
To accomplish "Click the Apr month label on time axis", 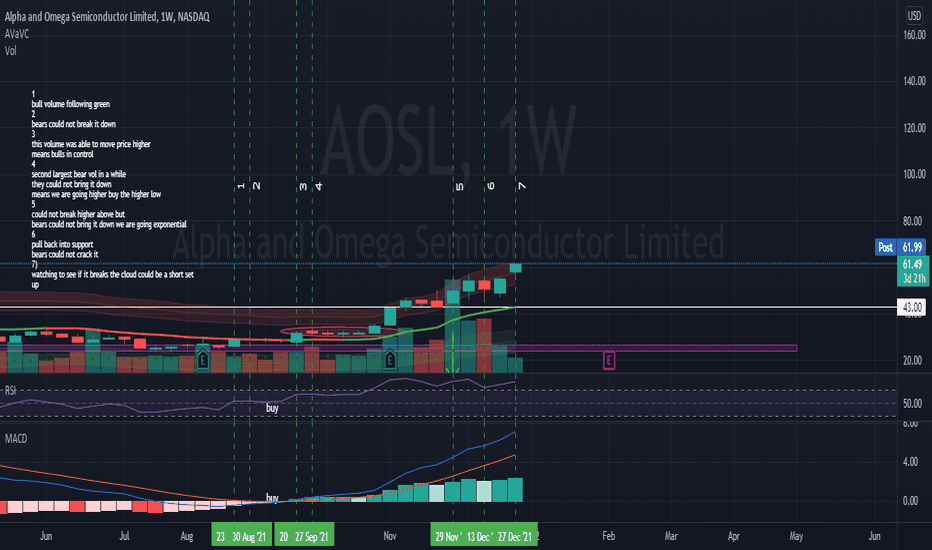I will click(x=733, y=536).
